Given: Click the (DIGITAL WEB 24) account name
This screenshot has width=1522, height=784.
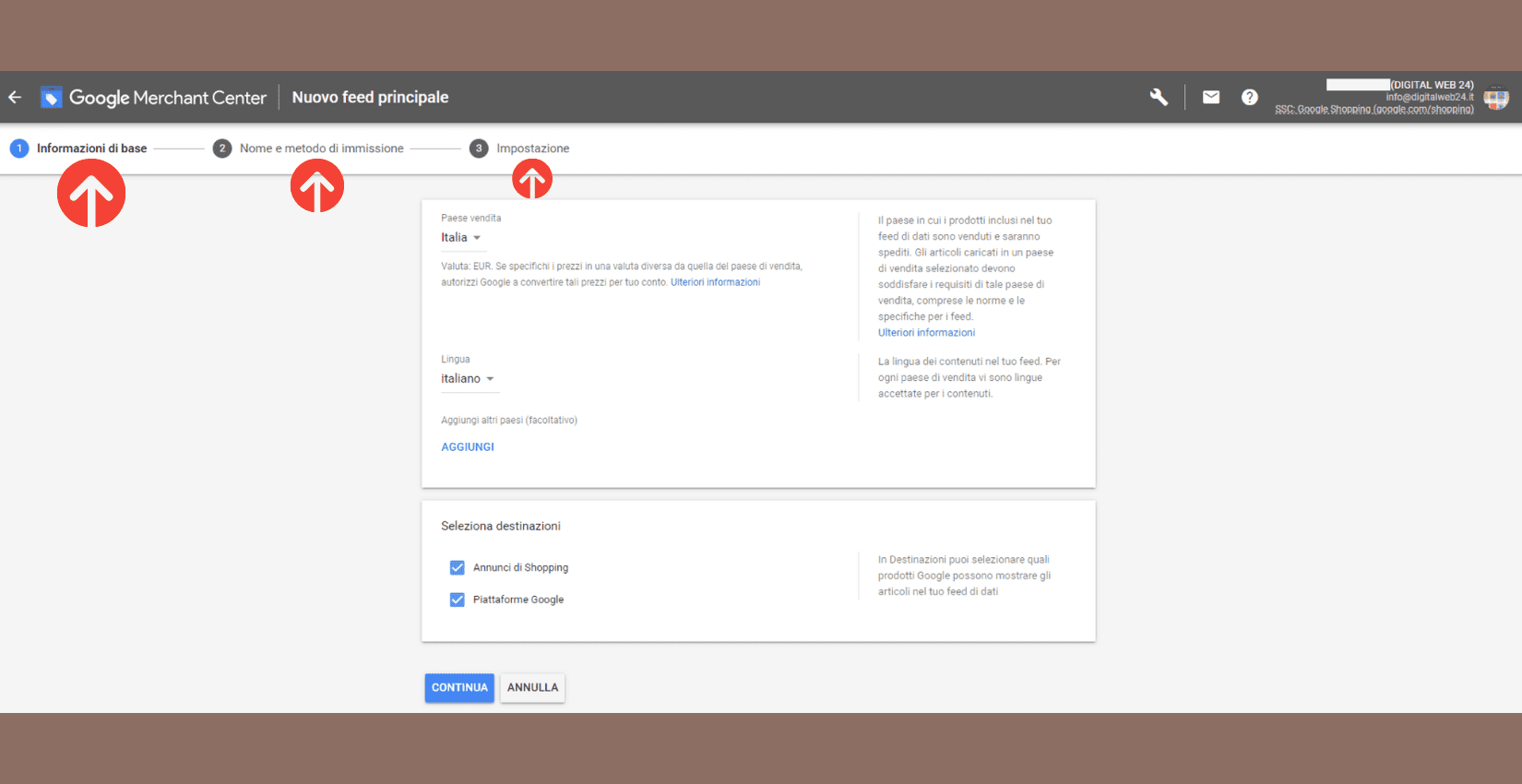Looking at the screenshot, I should click(x=1433, y=85).
